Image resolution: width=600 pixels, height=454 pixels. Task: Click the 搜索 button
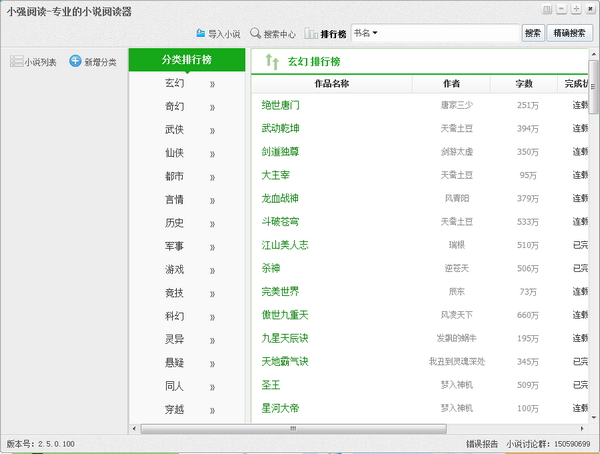tap(533, 33)
